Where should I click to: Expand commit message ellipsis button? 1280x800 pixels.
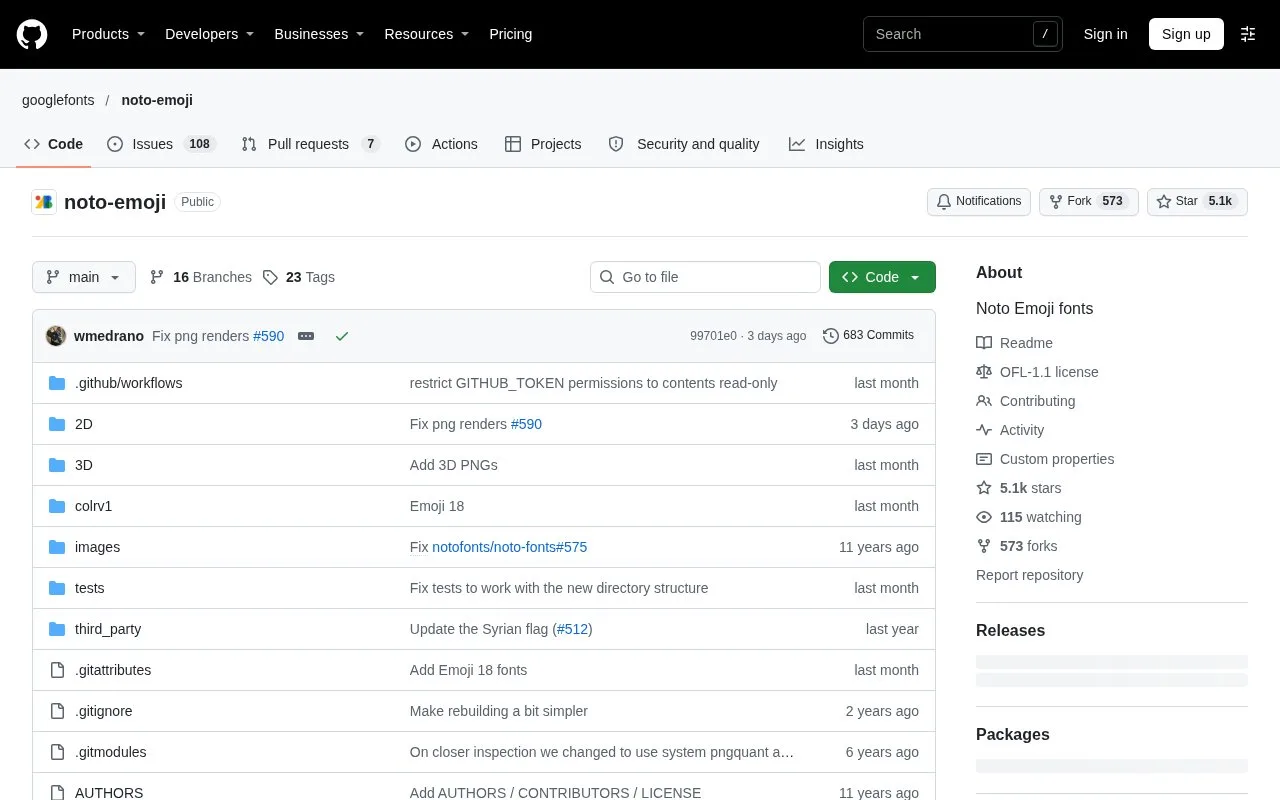[x=306, y=336]
